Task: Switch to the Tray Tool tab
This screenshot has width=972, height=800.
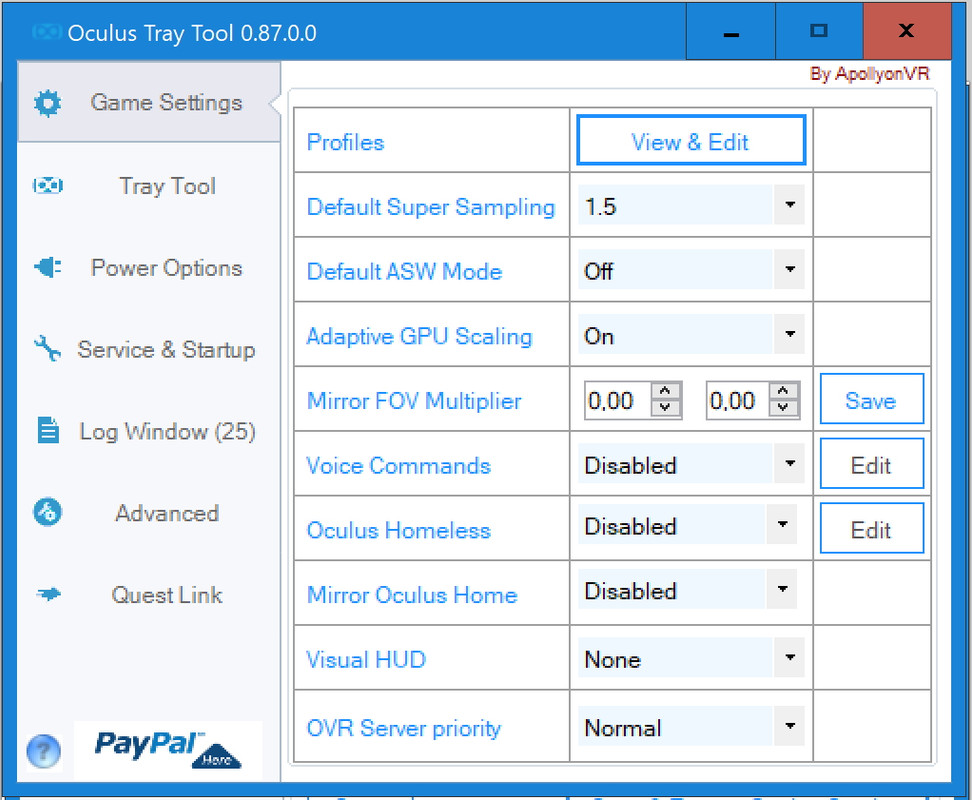Action: [x=149, y=186]
